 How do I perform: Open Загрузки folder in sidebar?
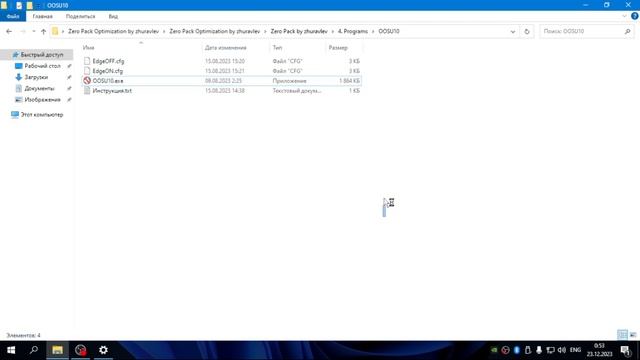click(36, 77)
